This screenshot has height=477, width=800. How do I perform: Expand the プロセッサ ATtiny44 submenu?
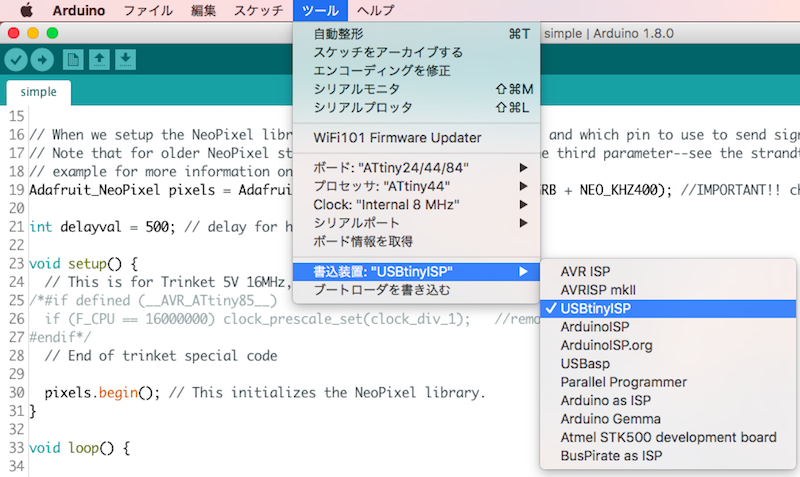[x=416, y=186]
